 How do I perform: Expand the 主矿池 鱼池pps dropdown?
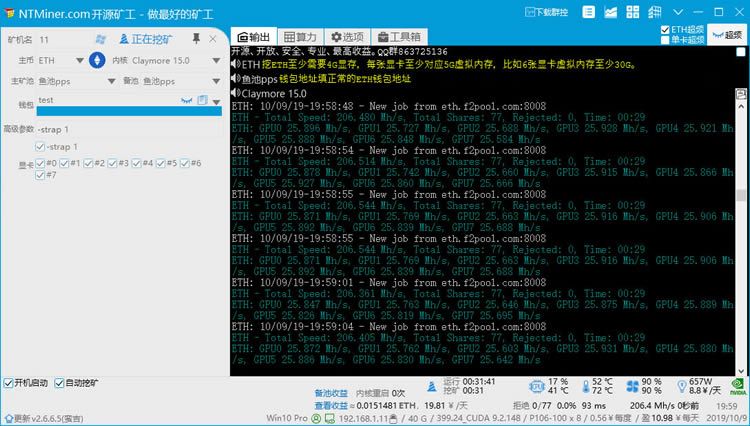click(111, 81)
